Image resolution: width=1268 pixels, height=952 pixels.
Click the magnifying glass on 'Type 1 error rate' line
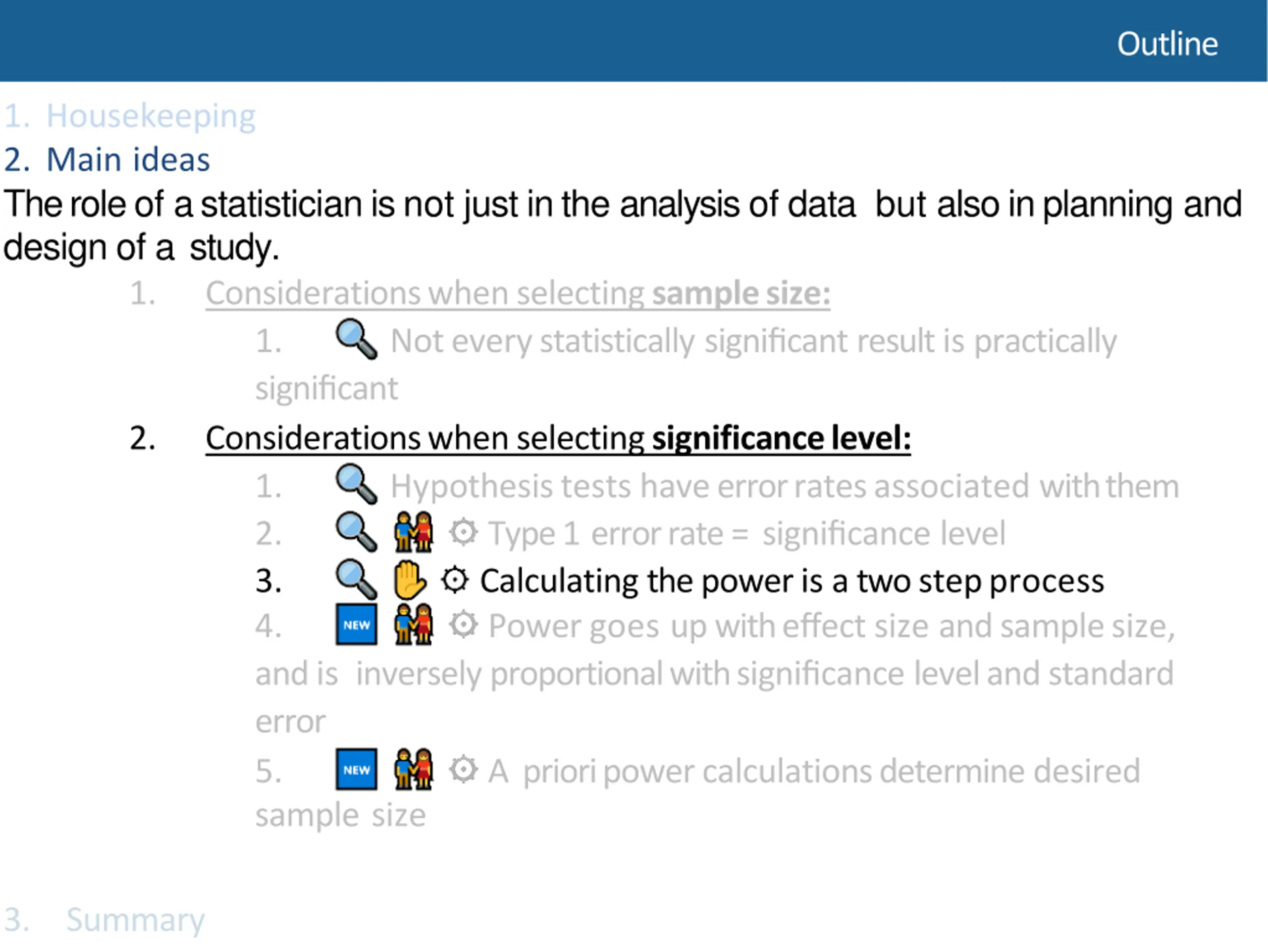[x=356, y=532]
